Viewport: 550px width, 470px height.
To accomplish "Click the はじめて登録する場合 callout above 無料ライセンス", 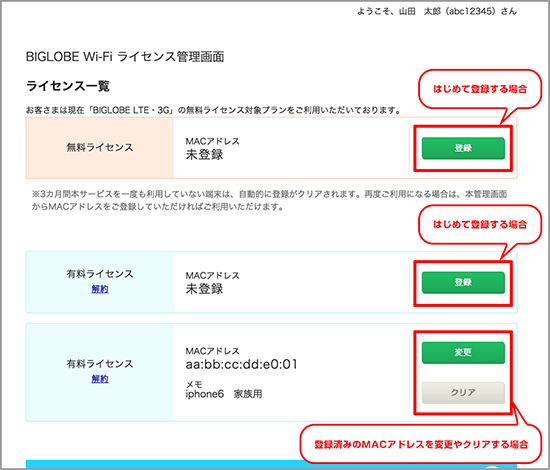I will click(480, 89).
